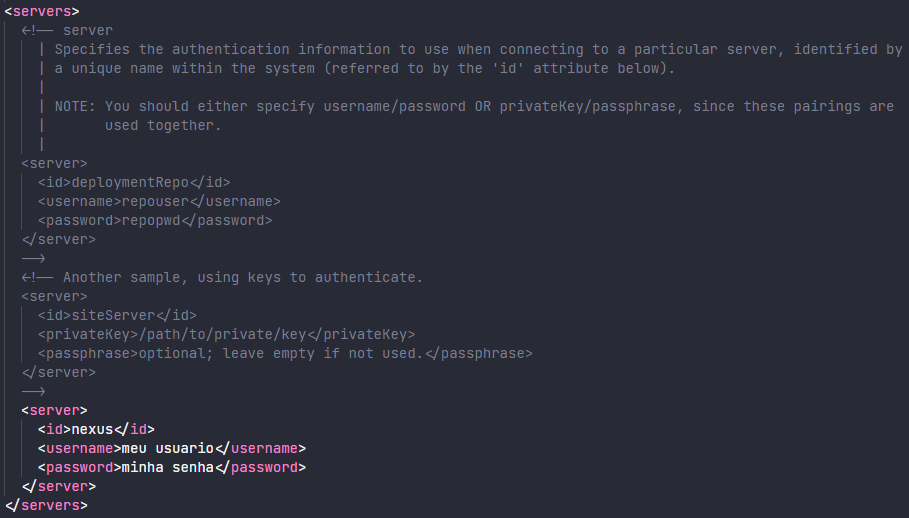This screenshot has width=909, height=518.
Task: Click the commented repouser username line
Action: (159, 202)
